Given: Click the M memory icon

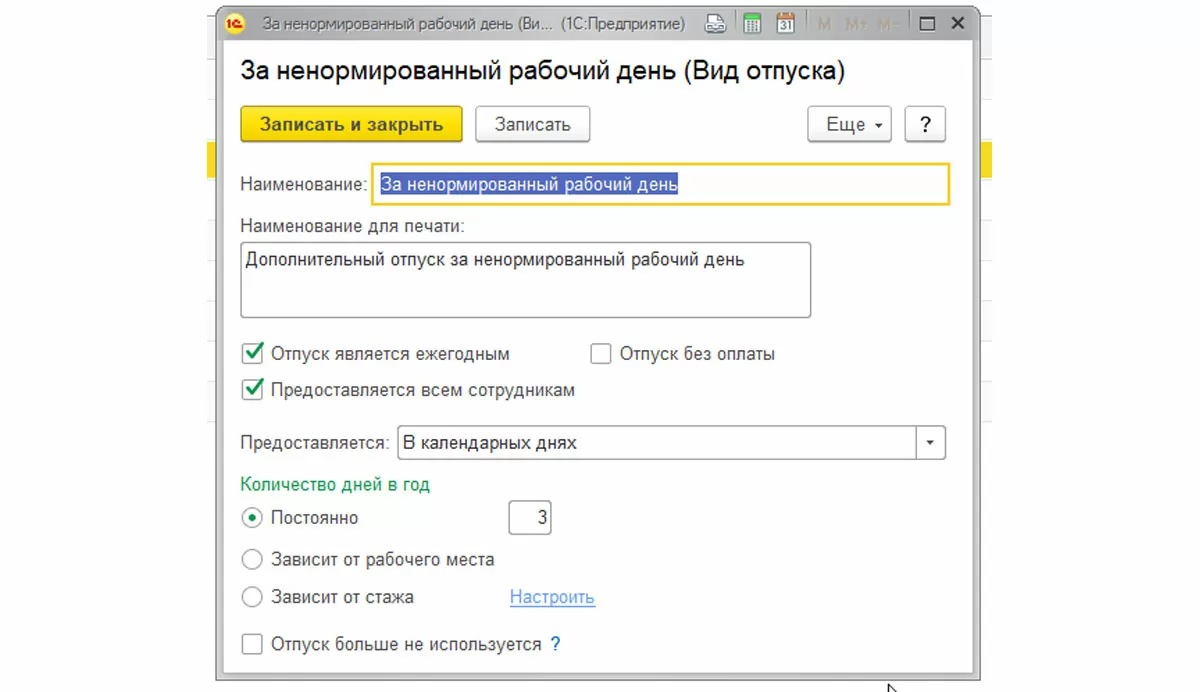Looking at the screenshot, I should [x=824, y=24].
